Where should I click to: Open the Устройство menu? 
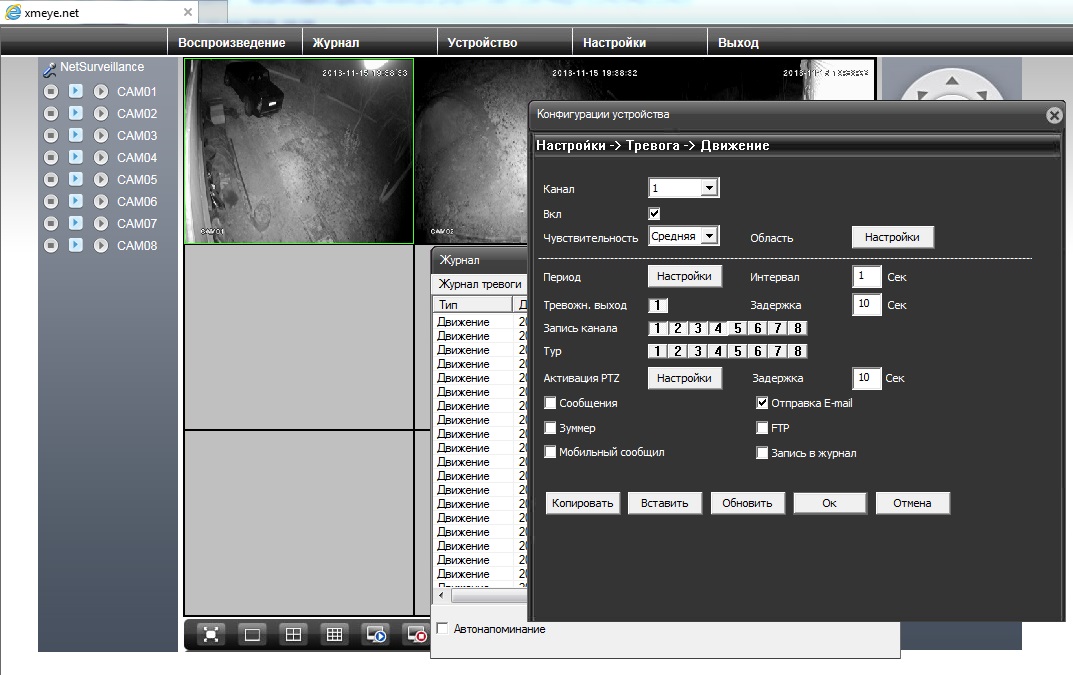click(x=482, y=43)
